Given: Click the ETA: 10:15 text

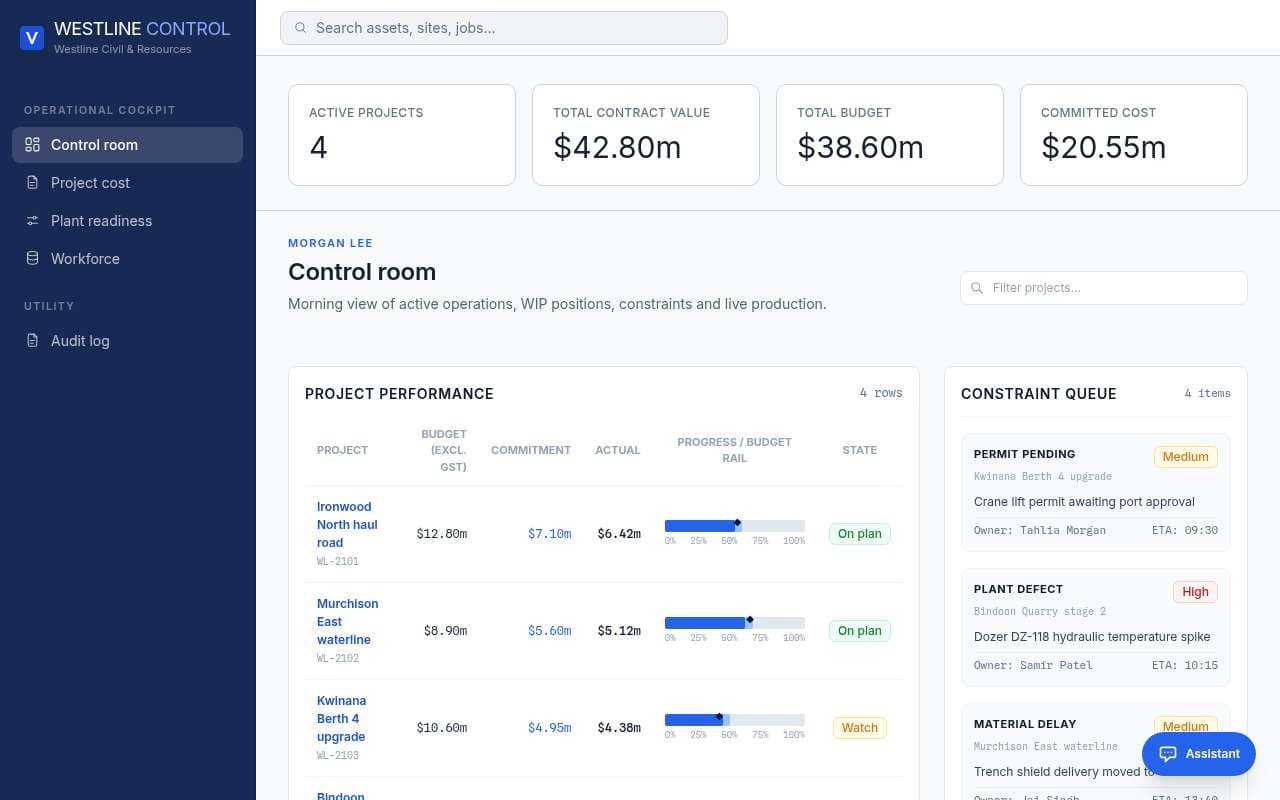Looking at the screenshot, I should [1185, 665].
